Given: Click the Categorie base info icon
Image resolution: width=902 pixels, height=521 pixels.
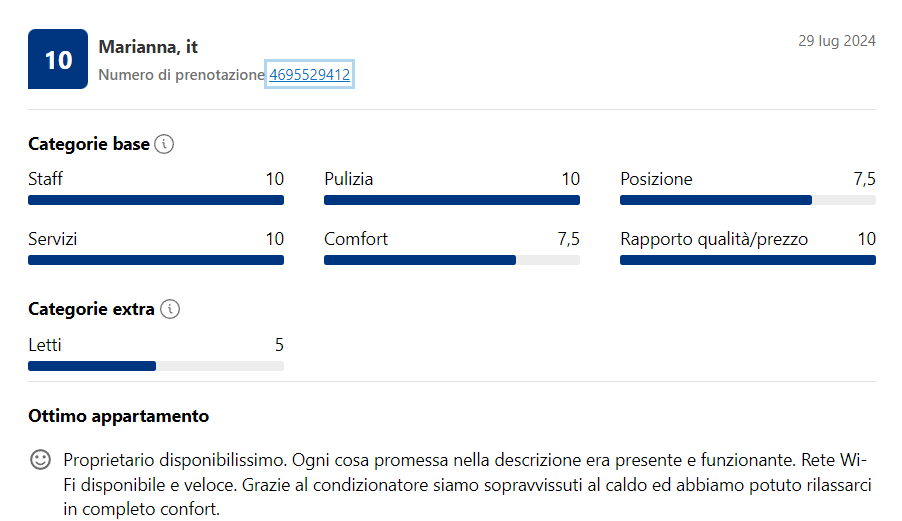Looking at the screenshot, I should tap(164, 144).
